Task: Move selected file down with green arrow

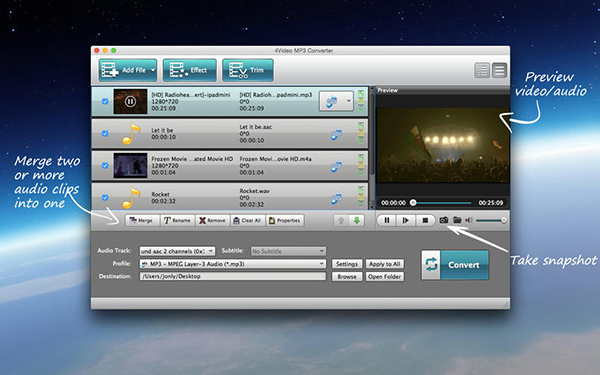Action: click(x=357, y=220)
